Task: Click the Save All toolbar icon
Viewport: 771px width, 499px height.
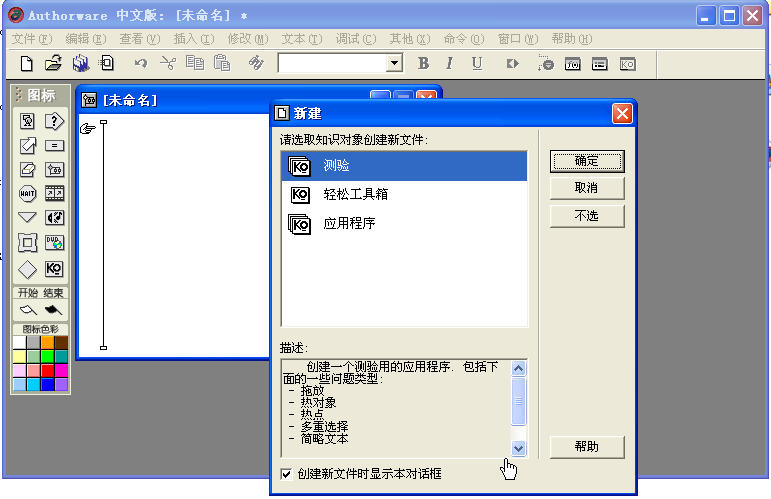Action: pos(80,63)
